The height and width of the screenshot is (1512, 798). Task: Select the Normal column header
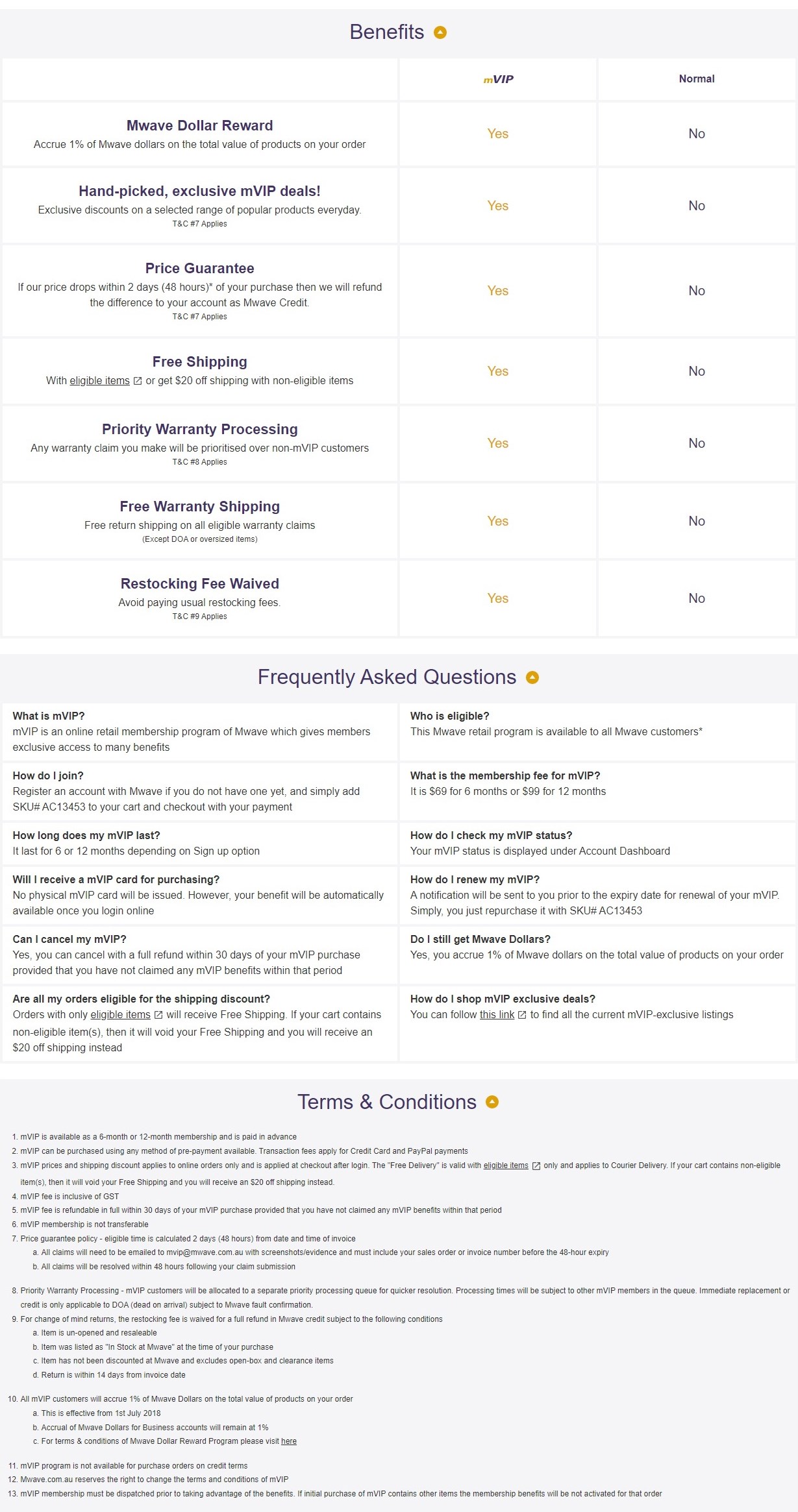click(x=697, y=79)
